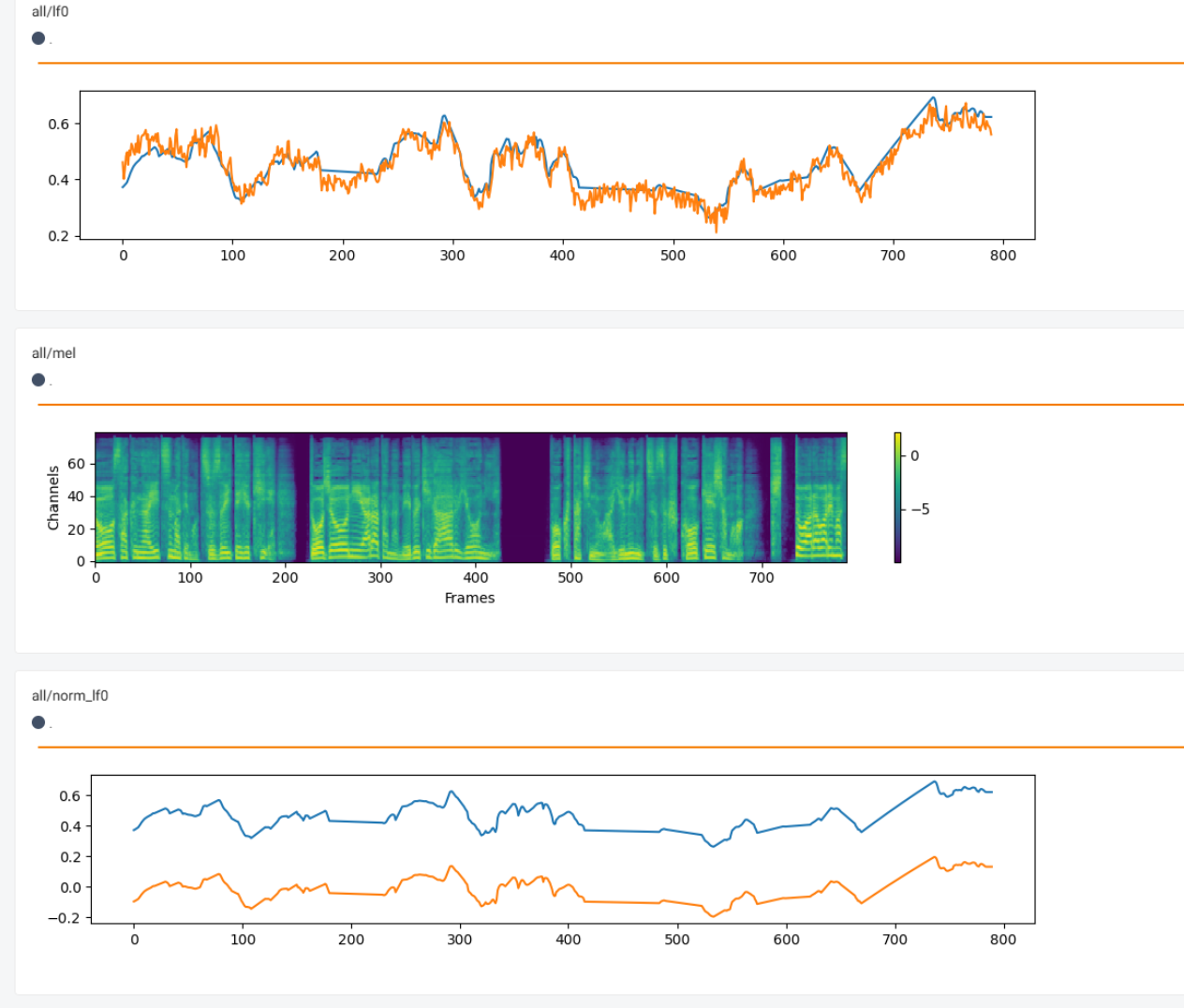
Task: Click the run color dot under all/norm_lf0
Action: tap(38, 722)
